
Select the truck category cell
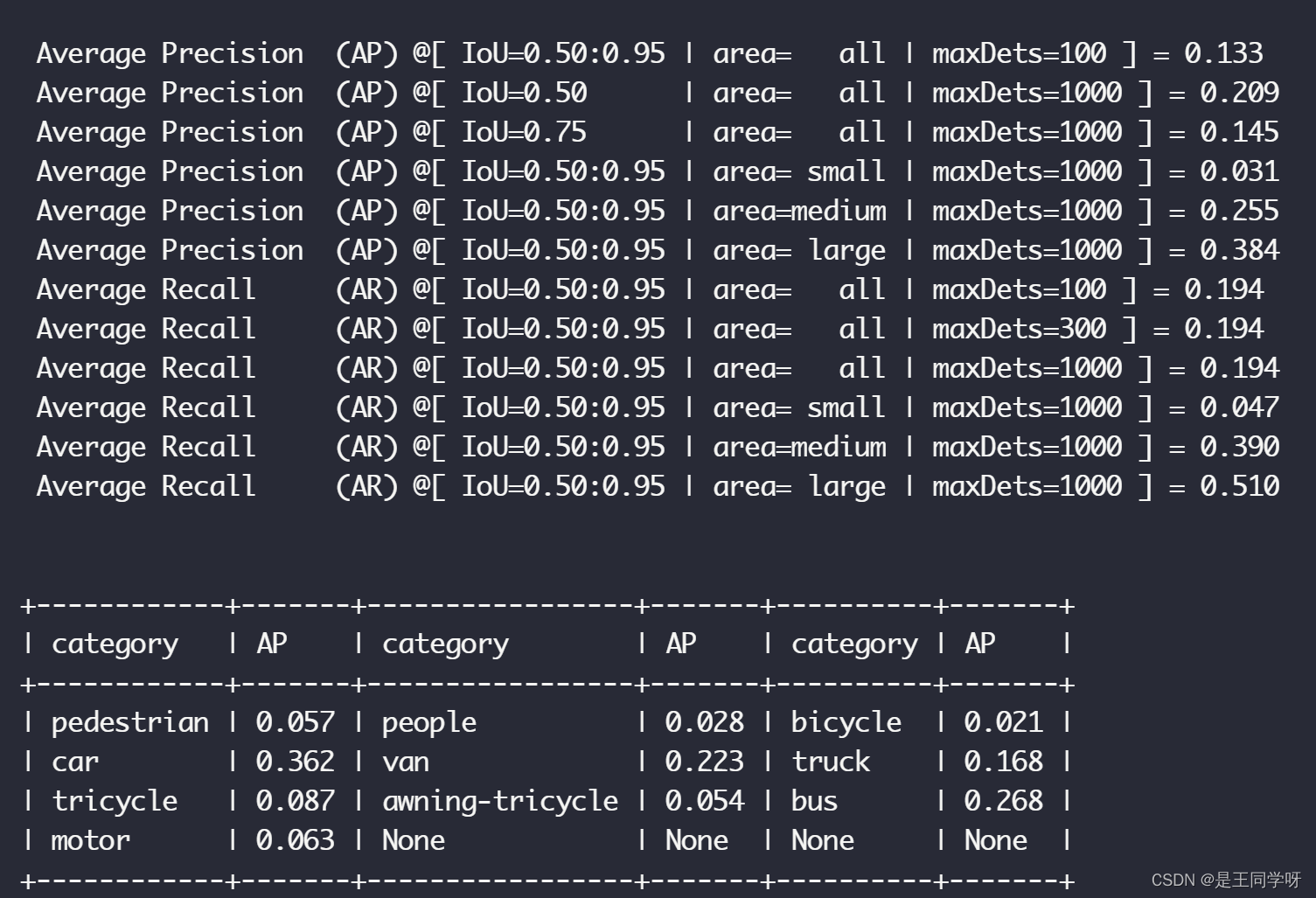[831, 762]
